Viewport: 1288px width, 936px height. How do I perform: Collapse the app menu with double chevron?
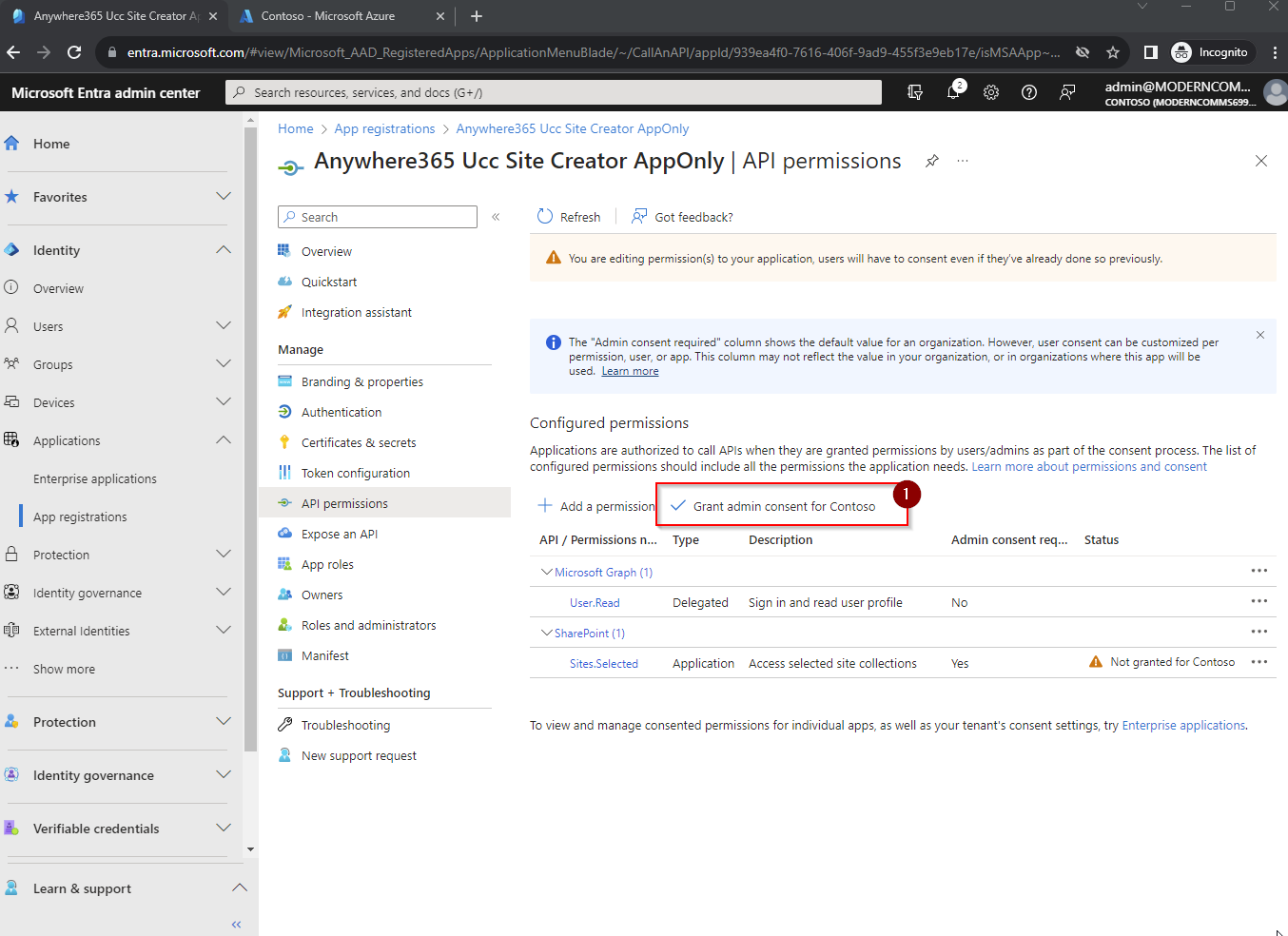pos(496,217)
